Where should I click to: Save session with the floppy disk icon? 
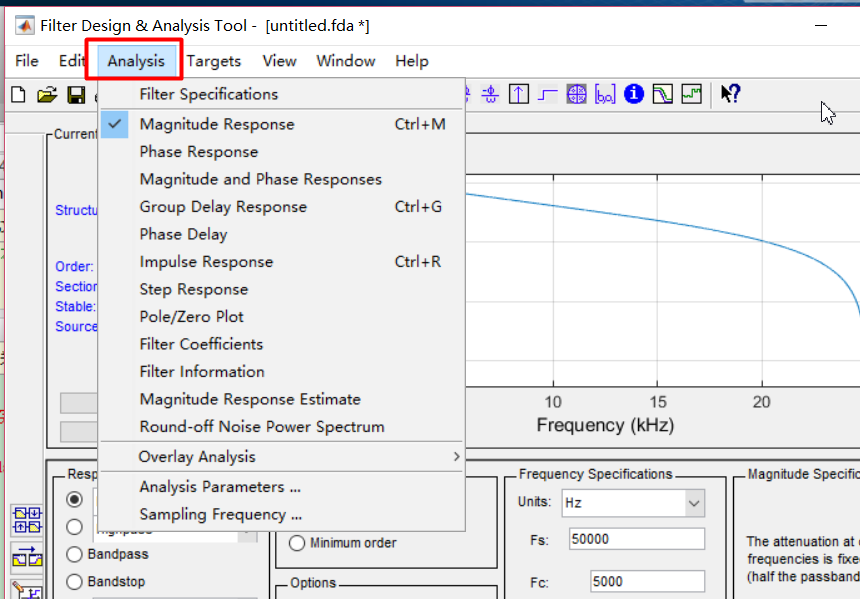click(76, 95)
